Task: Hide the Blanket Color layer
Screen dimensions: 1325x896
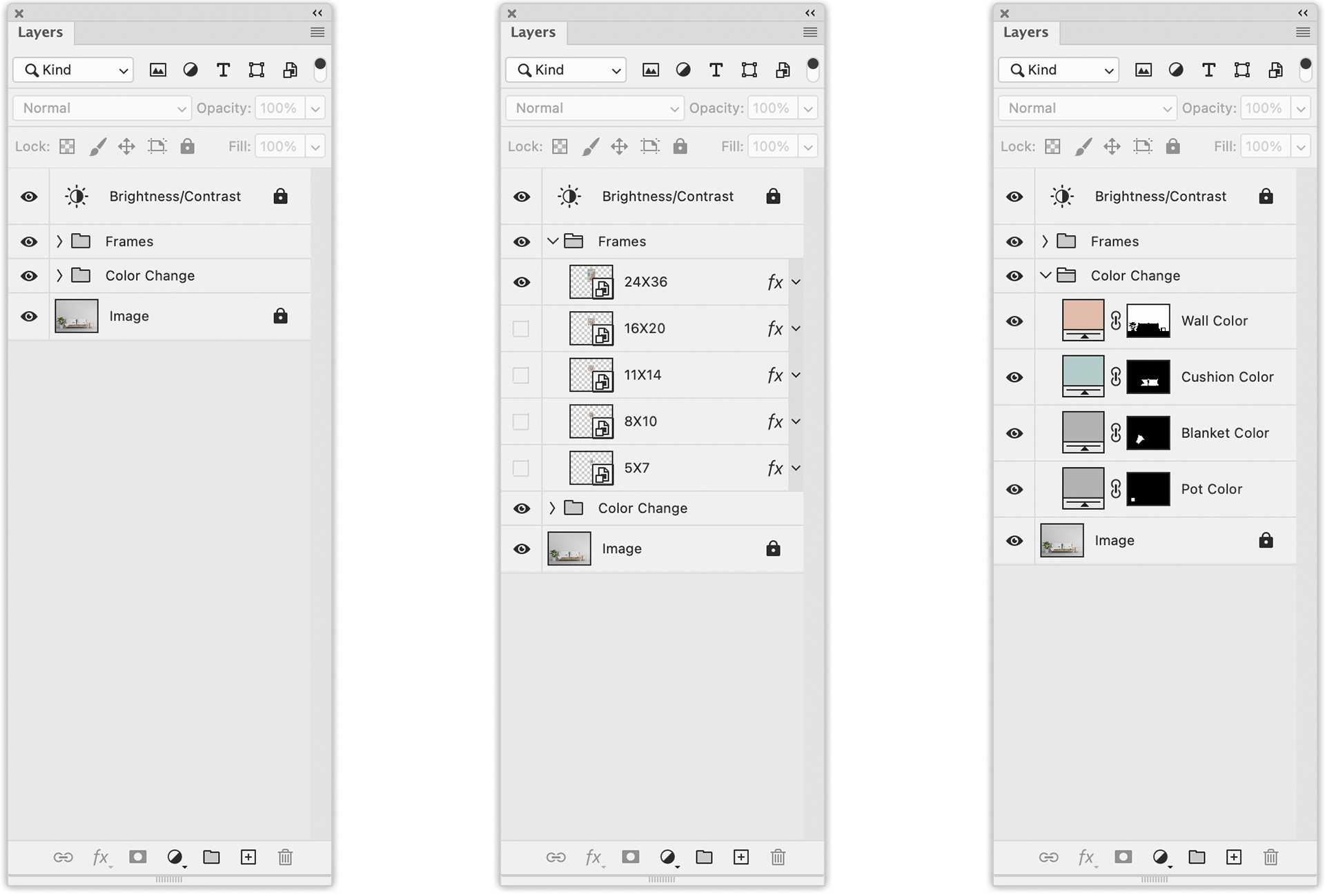Action: click(x=1014, y=433)
